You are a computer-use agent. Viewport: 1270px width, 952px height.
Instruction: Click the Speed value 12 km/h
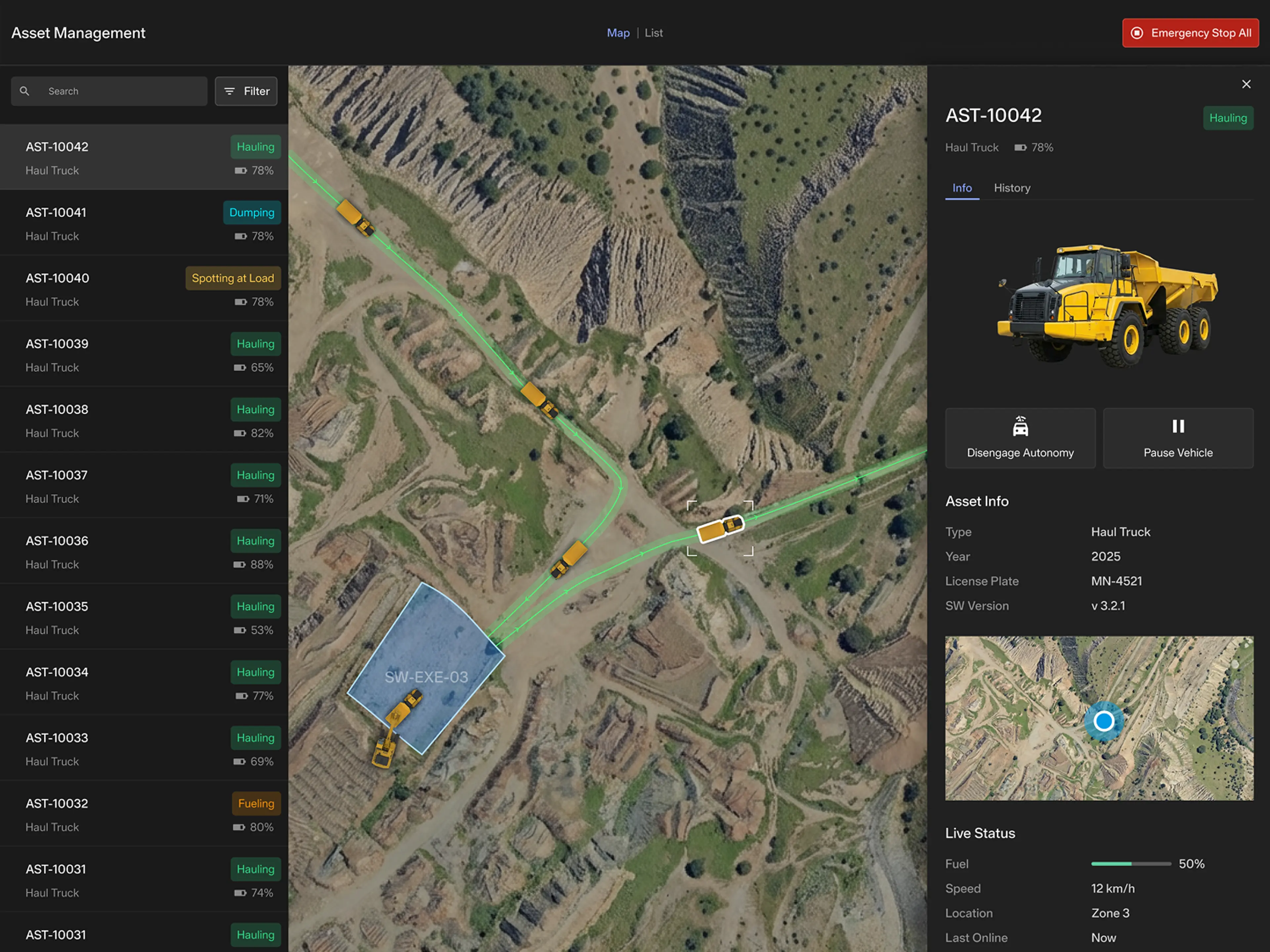pos(1113,889)
